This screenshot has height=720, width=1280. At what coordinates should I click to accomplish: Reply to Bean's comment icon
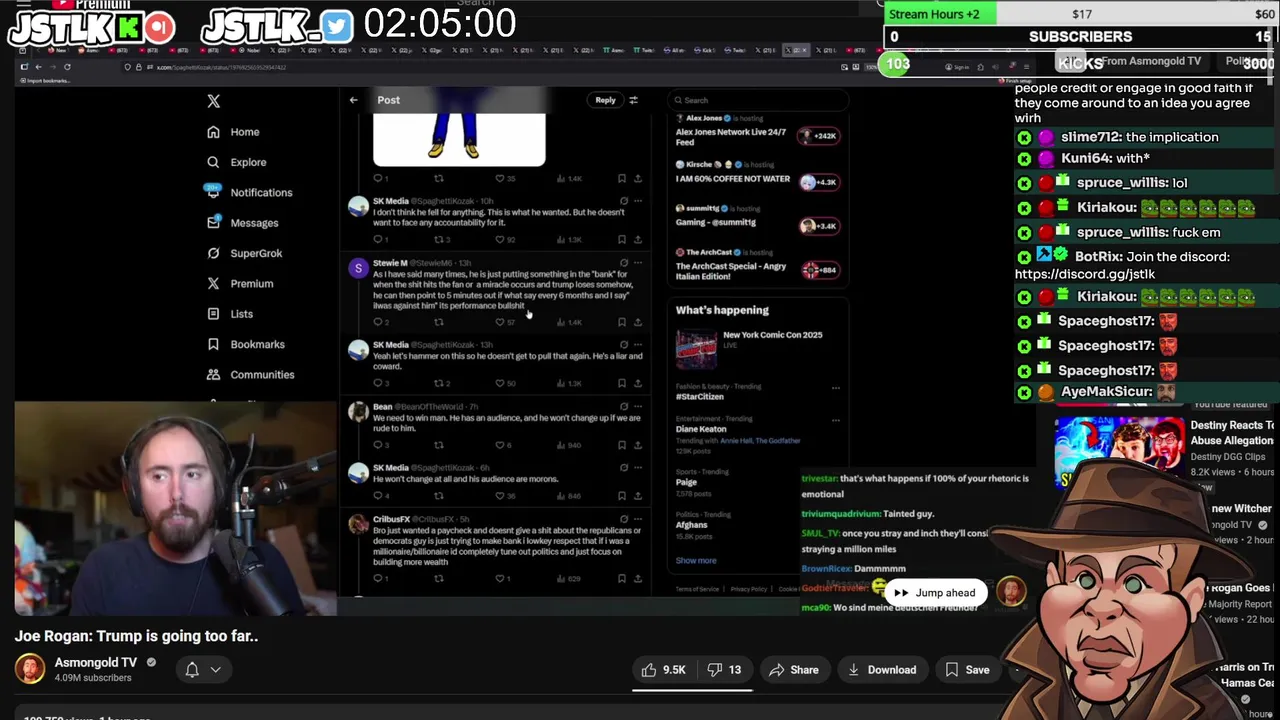point(378,445)
